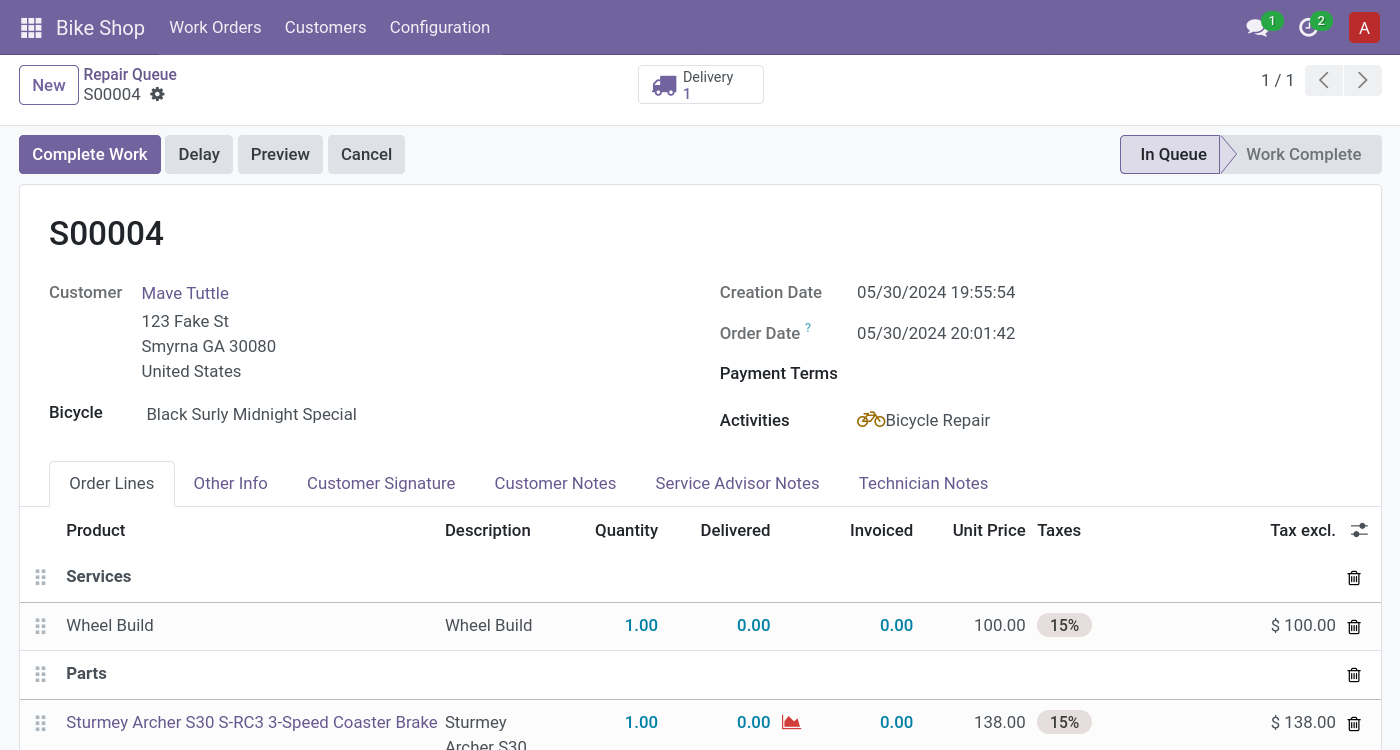Delete the Wheel Build line
This screenshot has width=1400, height=750.
(x=1354, y=627)
